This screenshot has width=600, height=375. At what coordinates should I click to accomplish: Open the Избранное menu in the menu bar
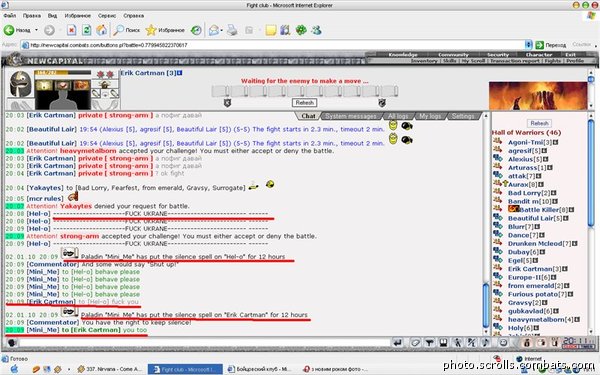tap(78, 16)
